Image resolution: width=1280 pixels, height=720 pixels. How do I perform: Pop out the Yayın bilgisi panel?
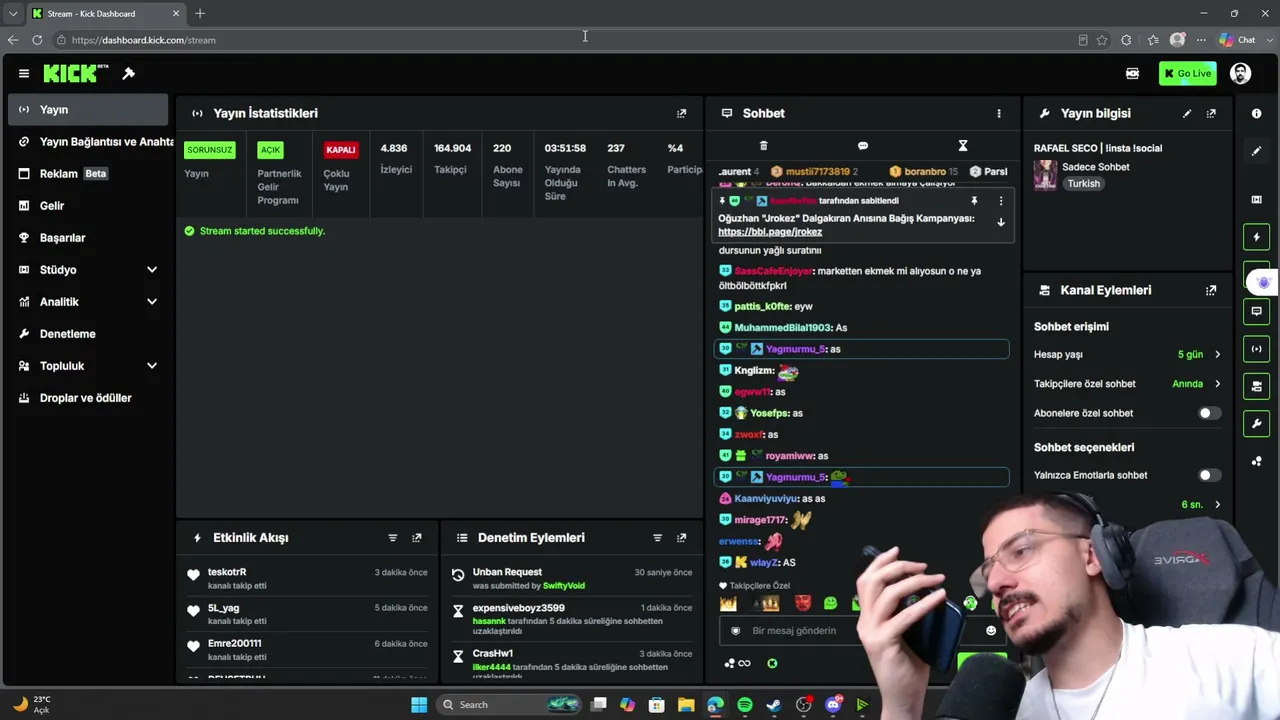click(1211, 113)
